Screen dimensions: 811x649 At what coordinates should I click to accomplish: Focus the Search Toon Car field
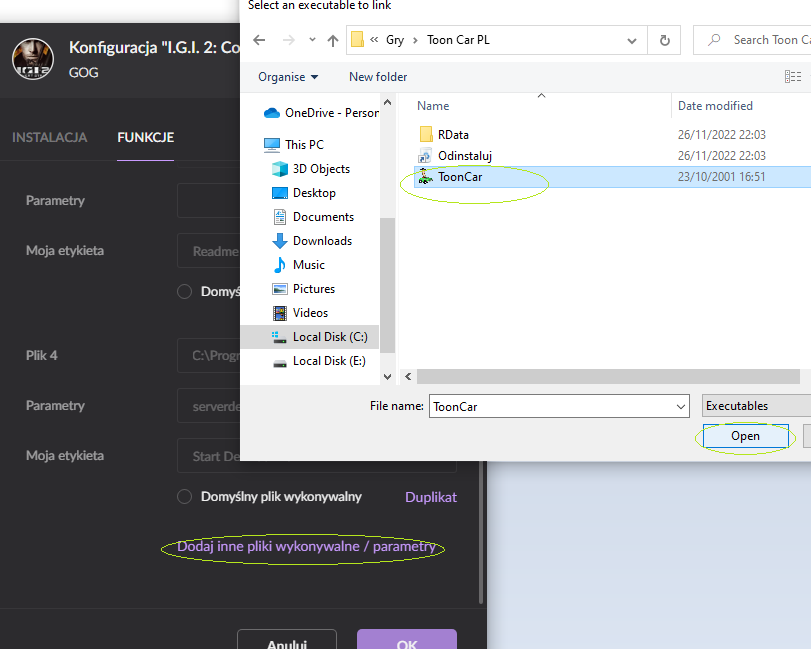[753, 40]
